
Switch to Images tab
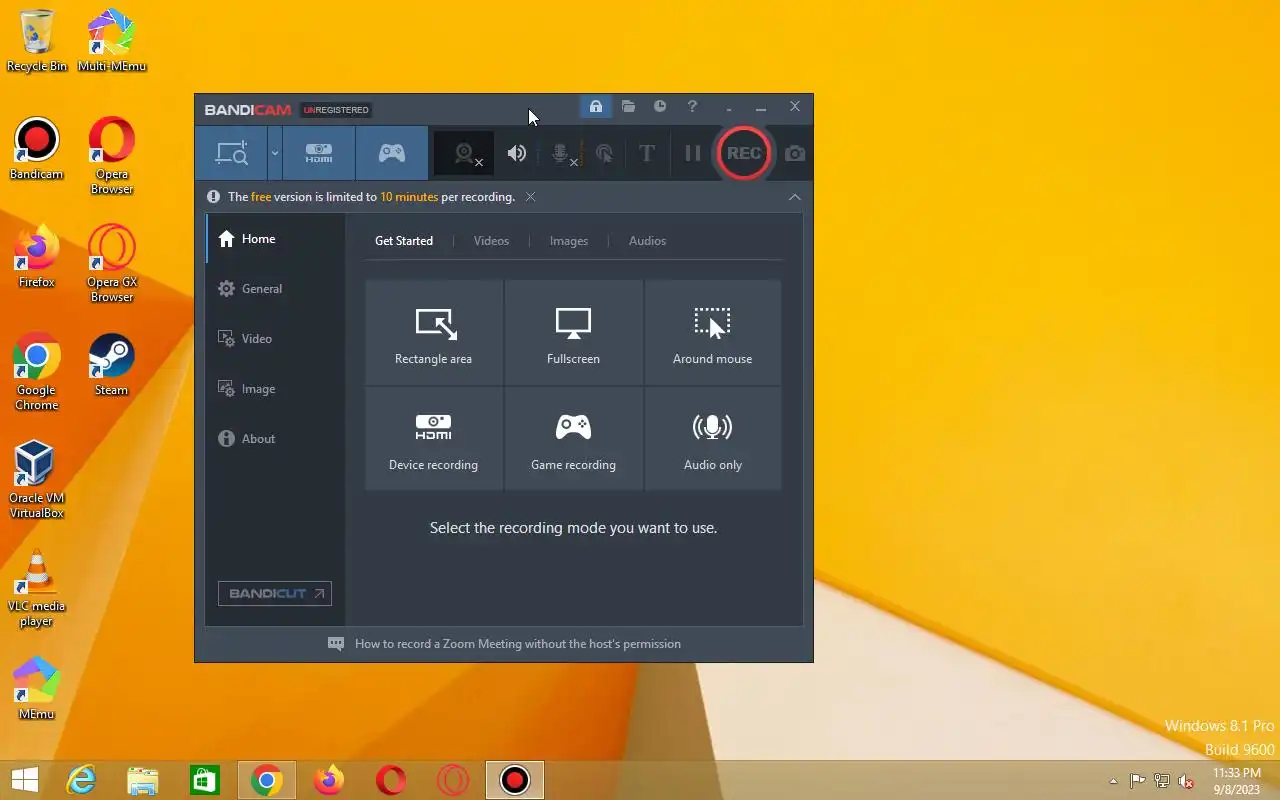(569, 241)
